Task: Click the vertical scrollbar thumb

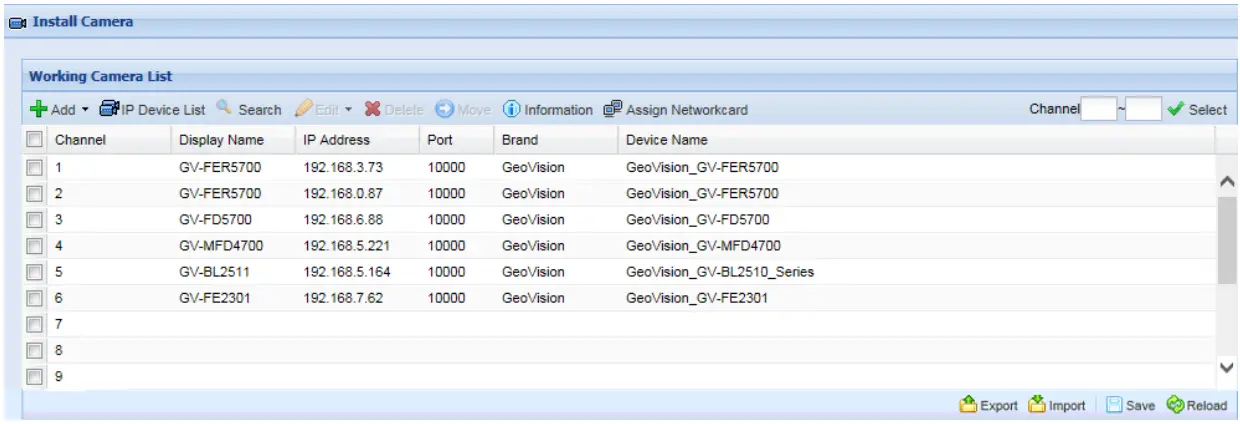Action: [x=1227, y=239]
